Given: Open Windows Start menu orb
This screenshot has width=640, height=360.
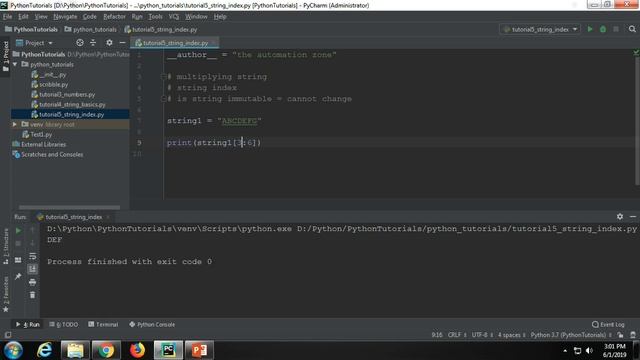Looking at the screenshot, I should pos(13,350).
